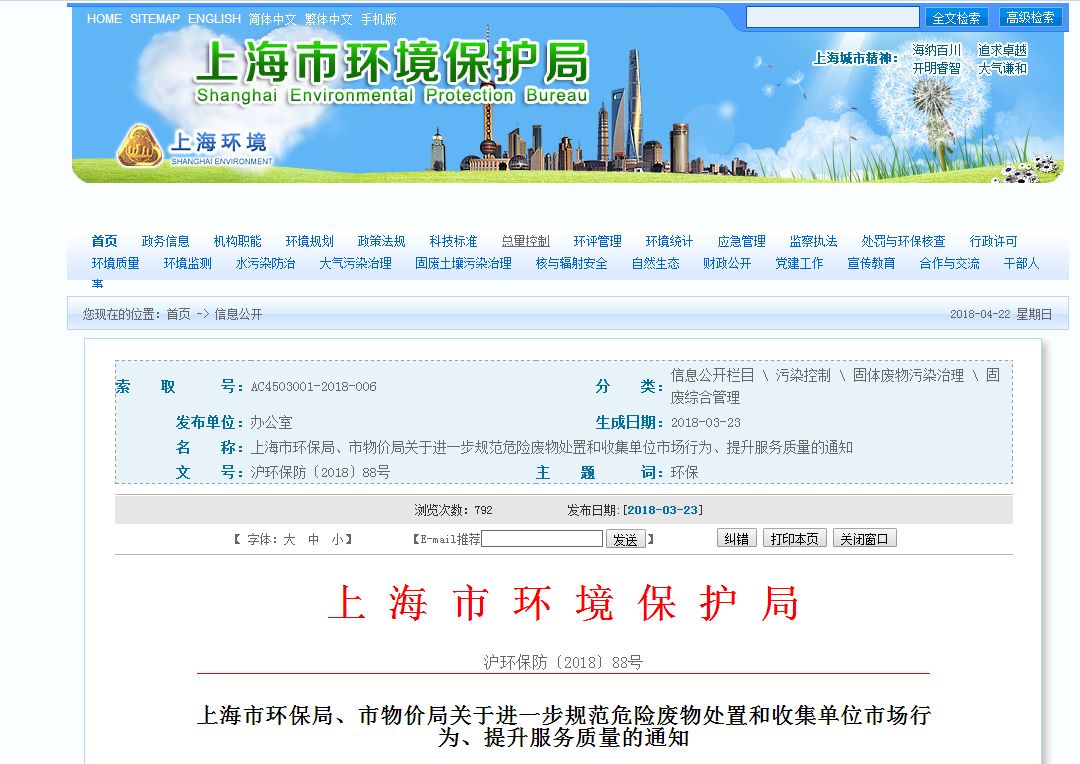Click the 信息公开 breadcrumb link
Viewport: 1080px width, 764px height.
point(238,314)
